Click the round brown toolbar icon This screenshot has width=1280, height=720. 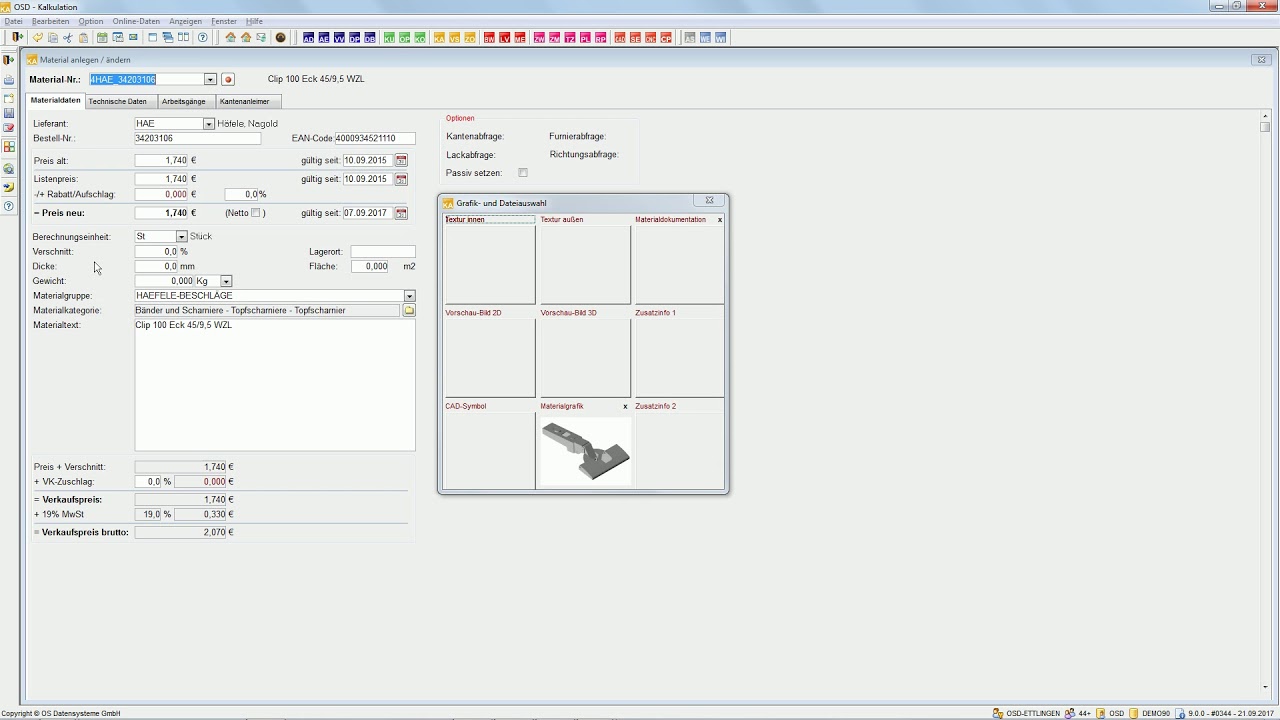(x=281, y=38)
